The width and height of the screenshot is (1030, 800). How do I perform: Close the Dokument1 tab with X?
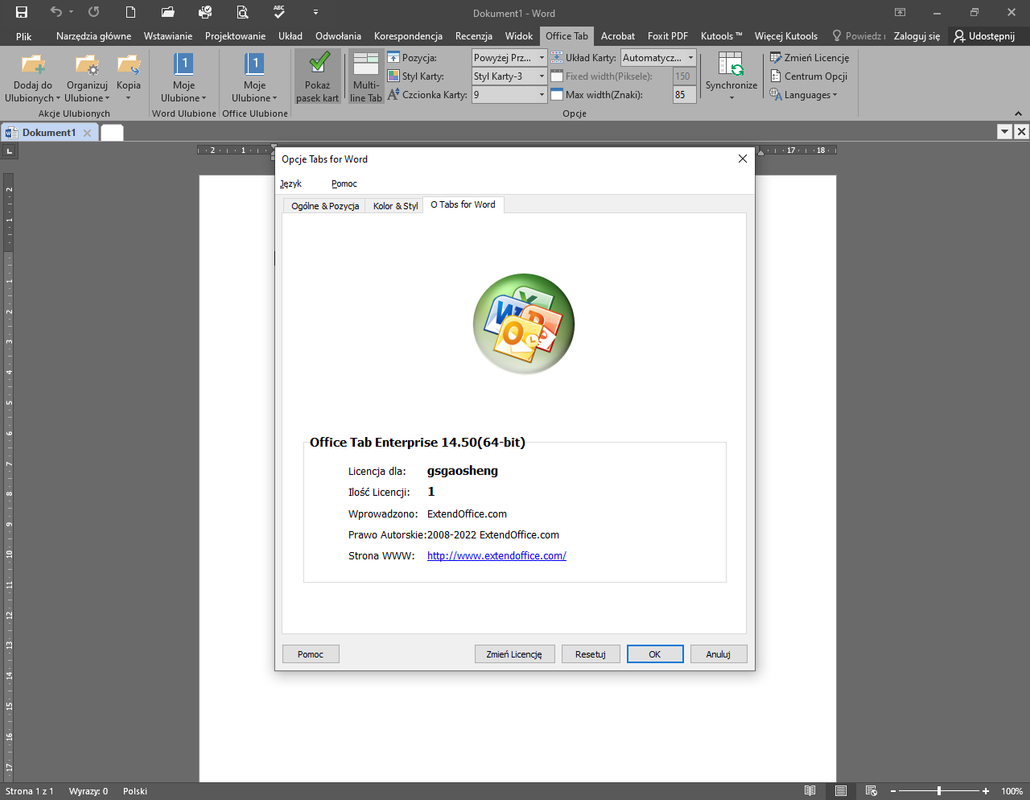click(x=87, y=133)
